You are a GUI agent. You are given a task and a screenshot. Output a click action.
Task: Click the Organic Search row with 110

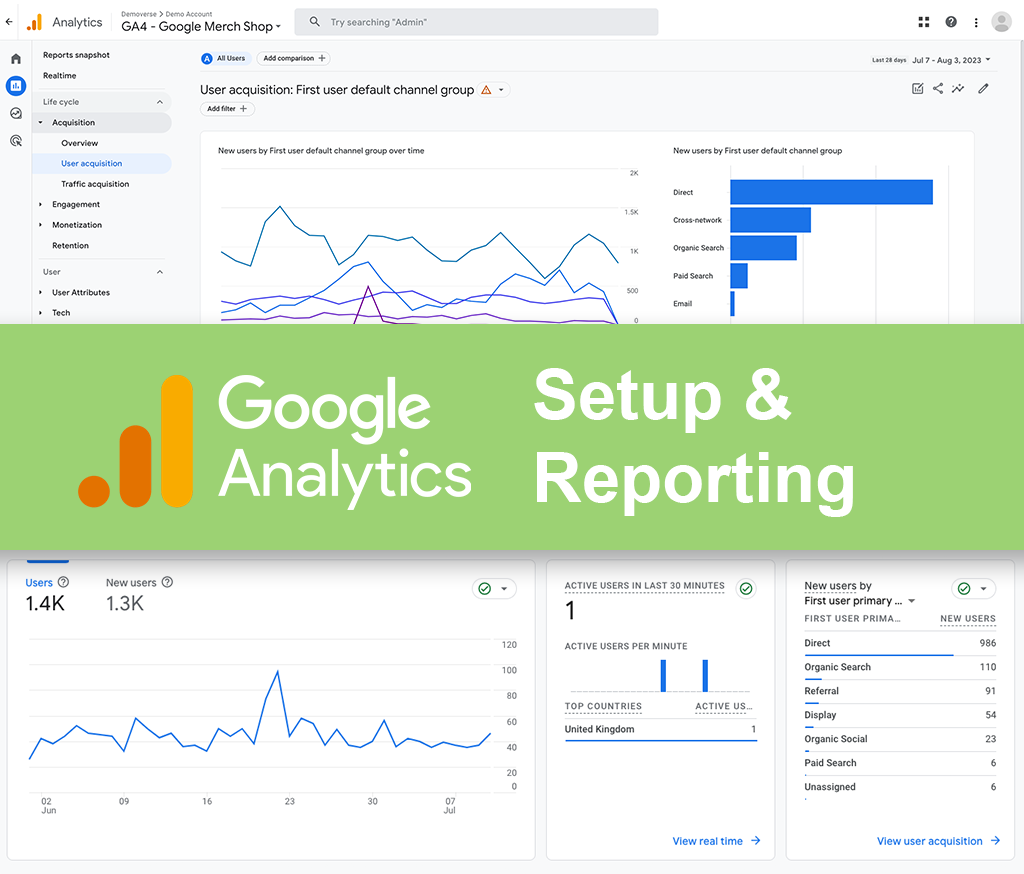pos(900,667)
